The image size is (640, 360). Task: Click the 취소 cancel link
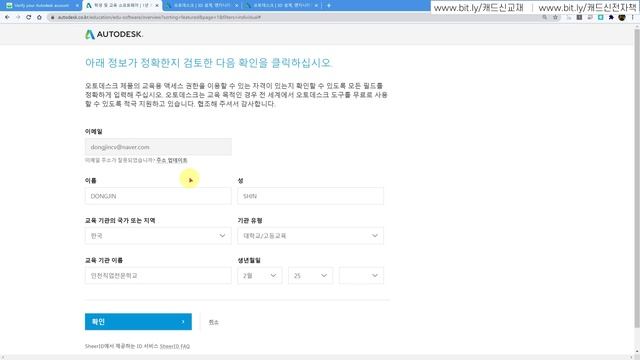pos(213,322)
